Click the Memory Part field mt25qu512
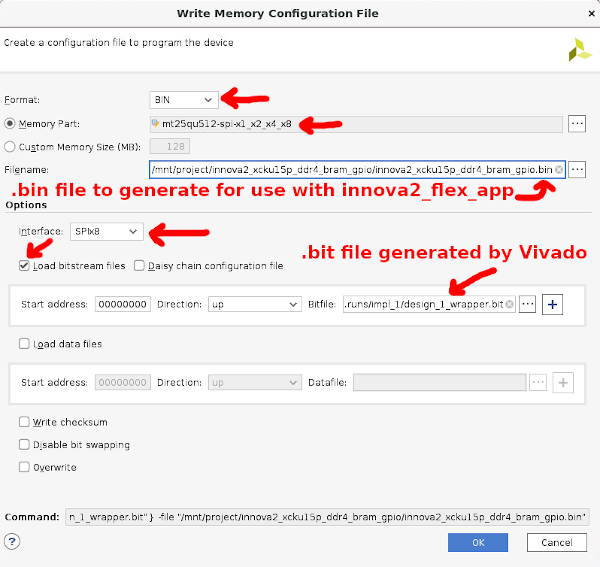The height and width of the screenshot is (567, 600). tap(356, 124)
